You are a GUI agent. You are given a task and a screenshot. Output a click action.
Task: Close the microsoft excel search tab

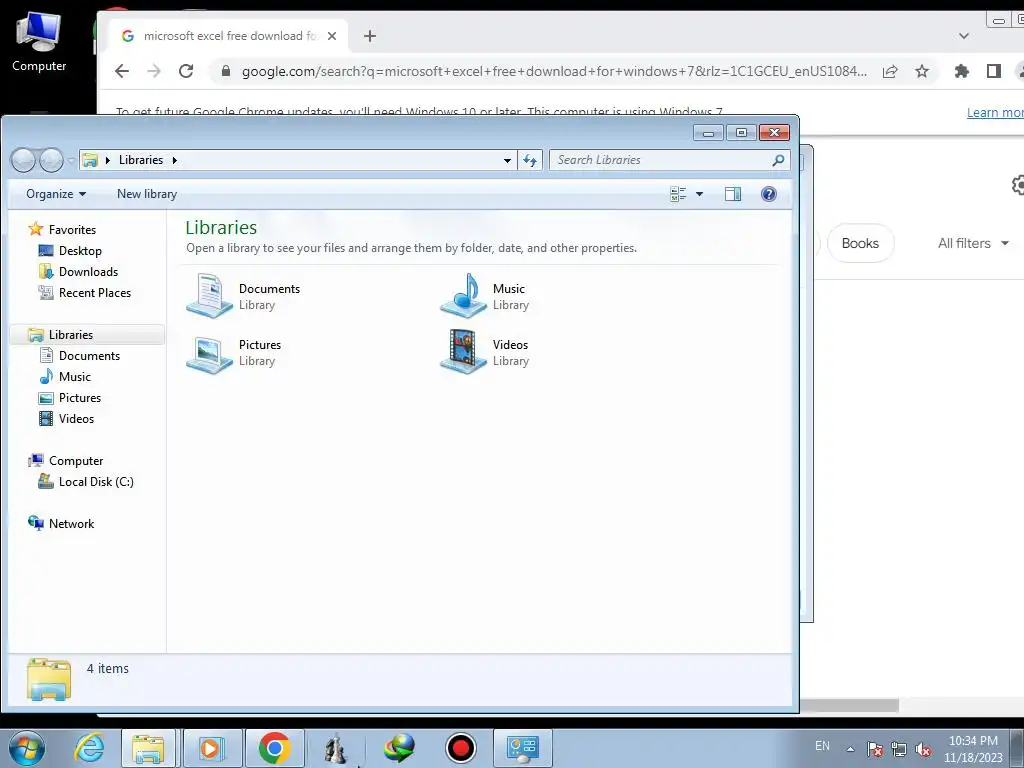tap(332, 36)
